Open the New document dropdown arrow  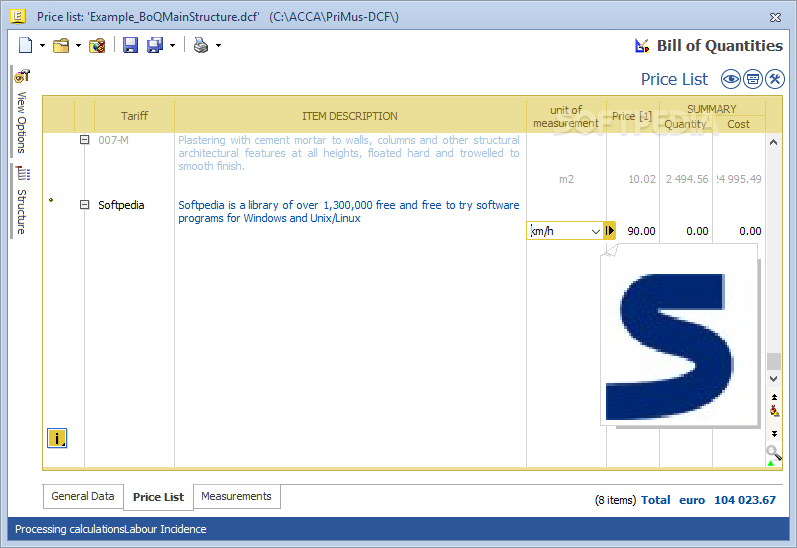point(42,46)
